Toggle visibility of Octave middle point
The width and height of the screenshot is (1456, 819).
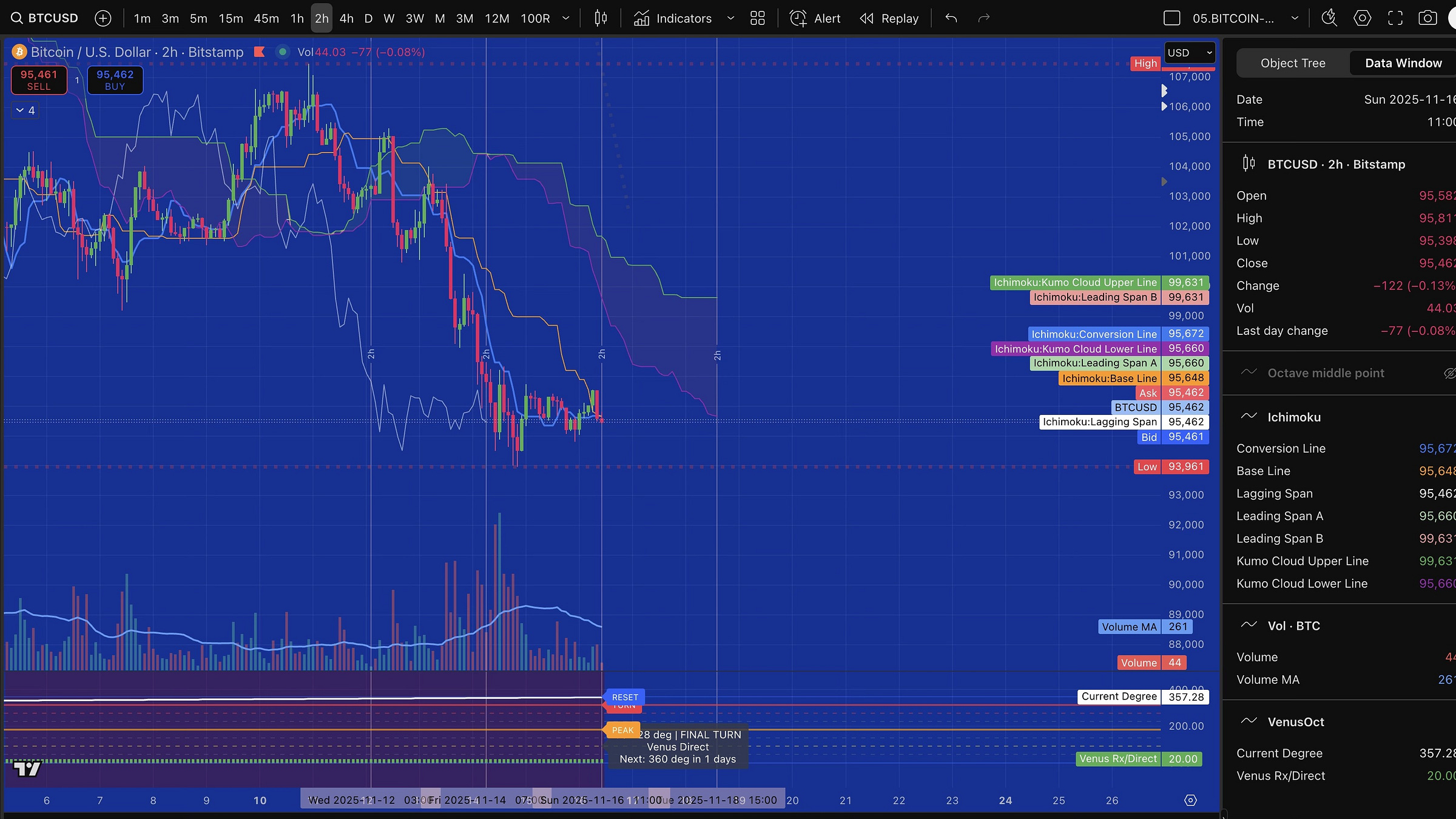click(x=1449, y=373)
